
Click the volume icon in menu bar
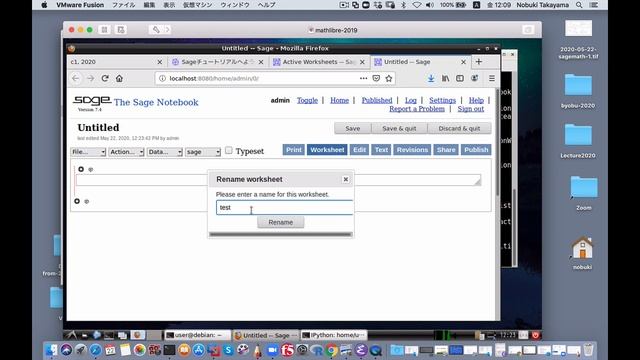(430, 5)
